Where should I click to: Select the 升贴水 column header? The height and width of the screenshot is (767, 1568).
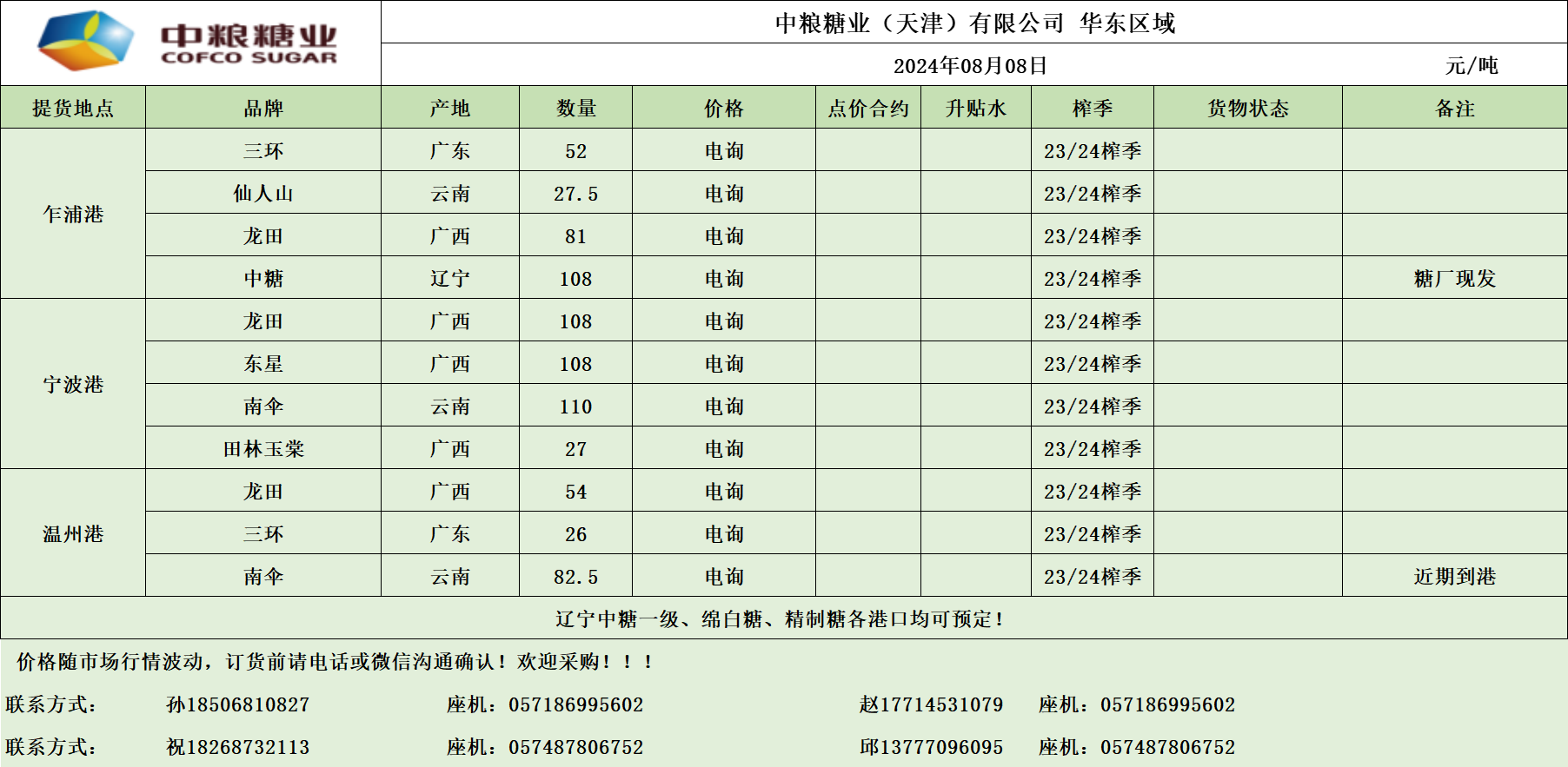(976, 109)
